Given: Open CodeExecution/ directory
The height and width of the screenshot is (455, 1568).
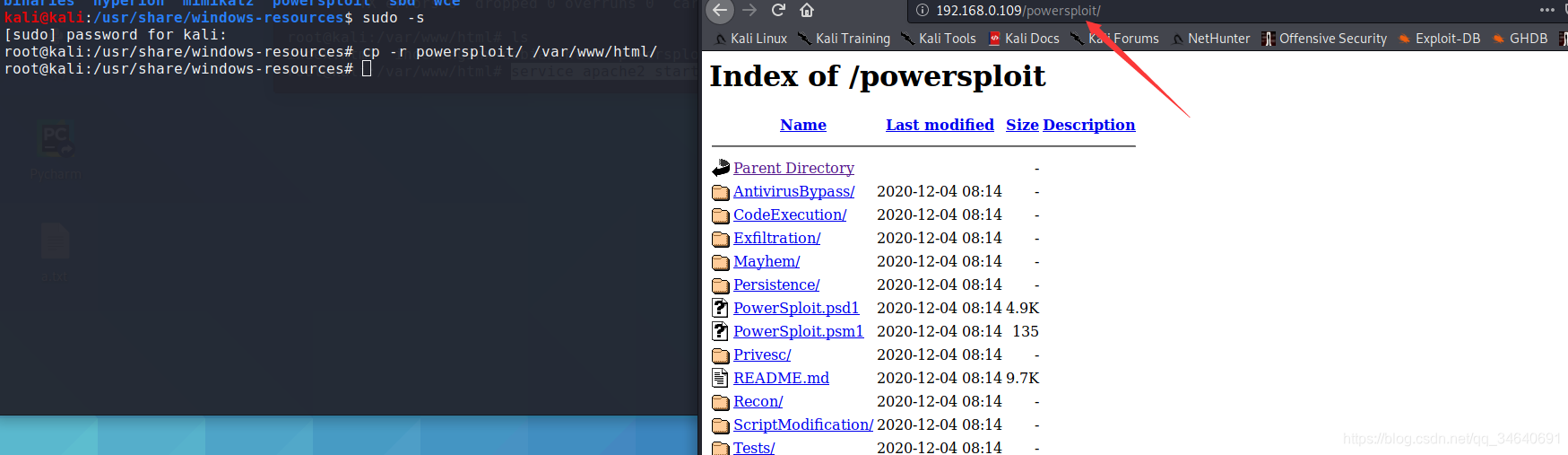Looking at the screenshot, I should tap(790, 214).
